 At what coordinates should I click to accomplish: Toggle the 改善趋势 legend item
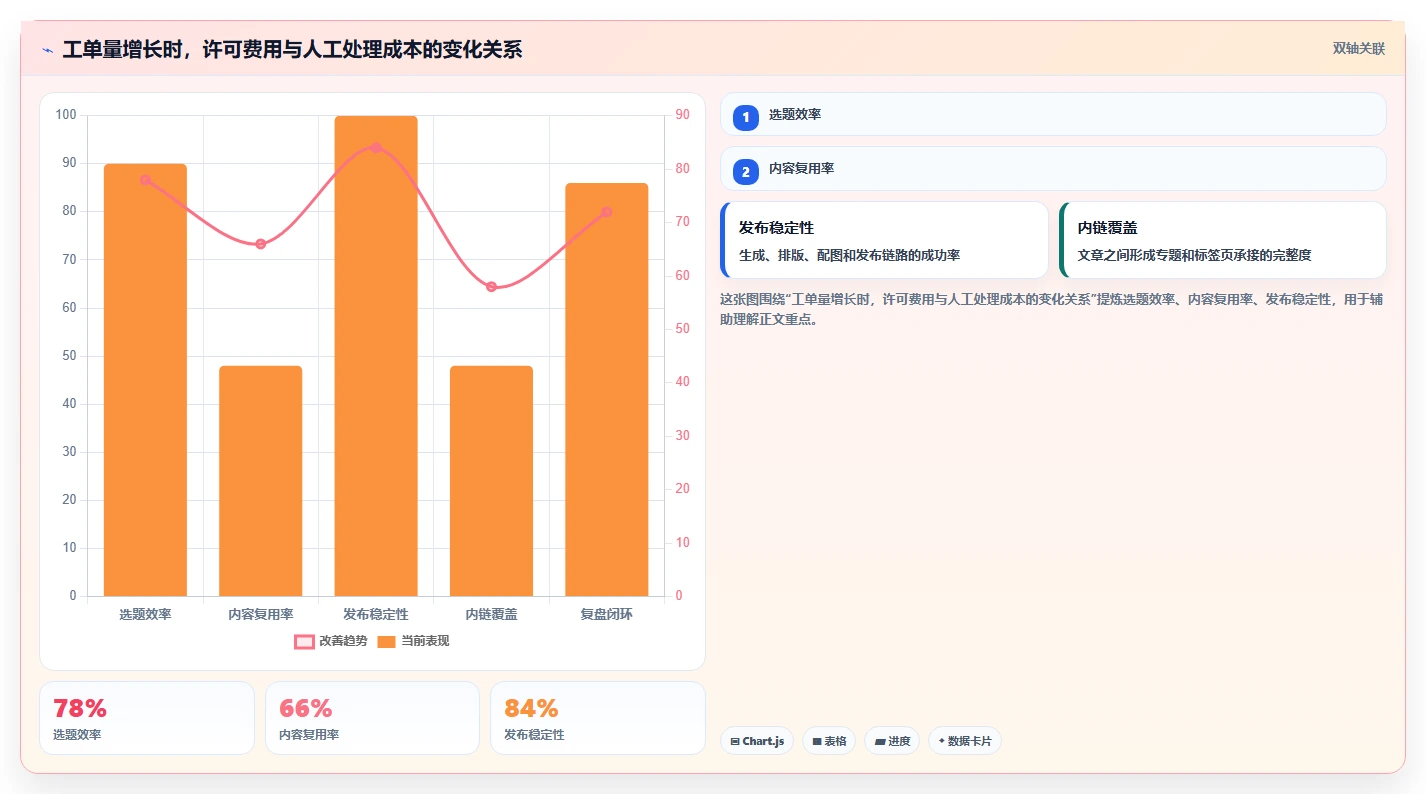pyautogui.click(x=331, y=641)
